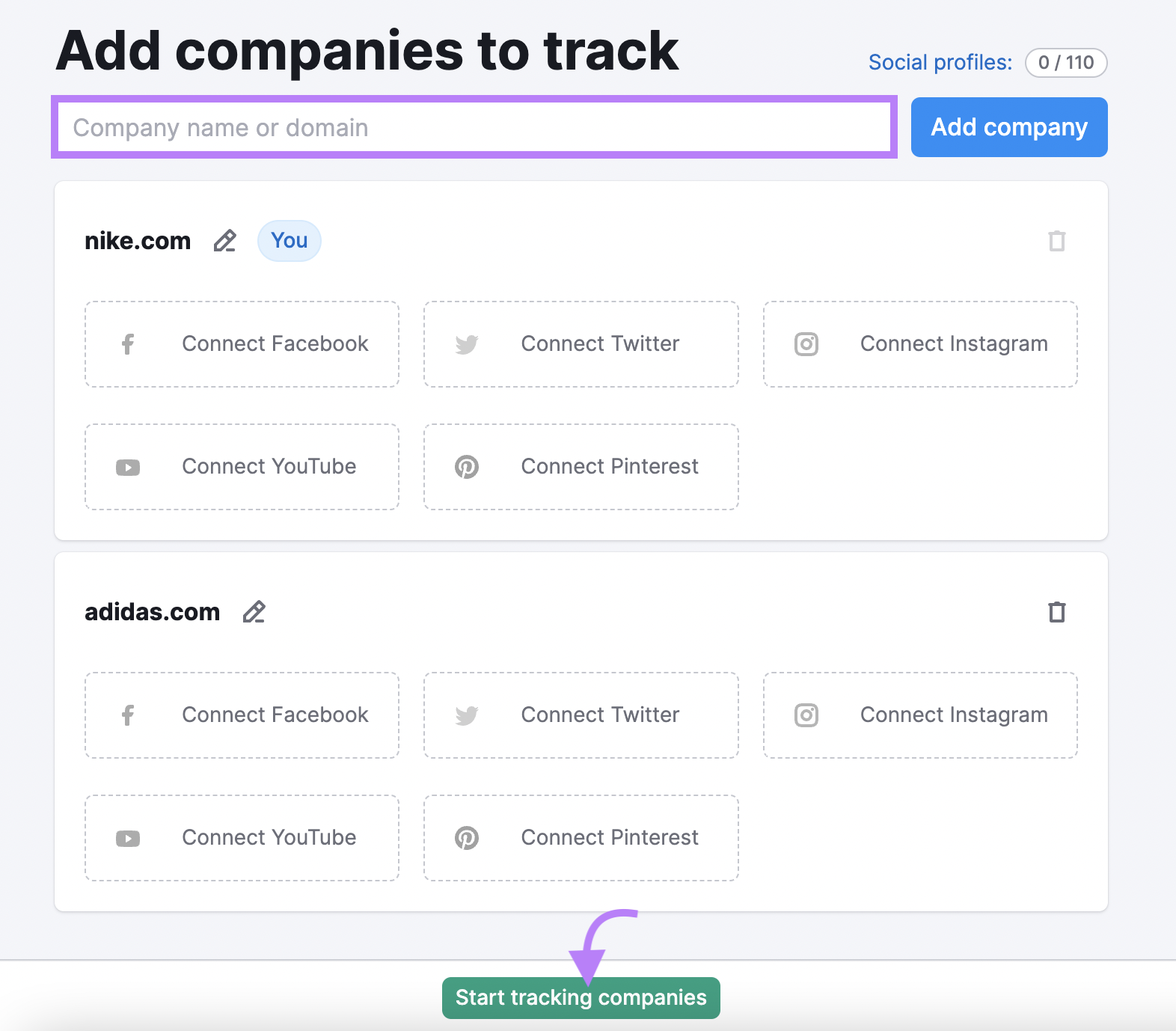Select the nike.com company title
The image size is (1176, 1031).
click(x=138, y=241)
